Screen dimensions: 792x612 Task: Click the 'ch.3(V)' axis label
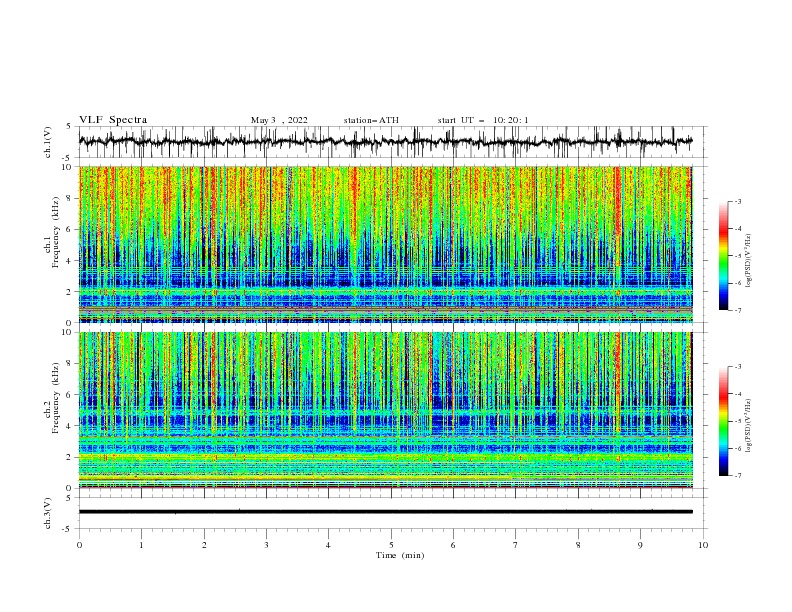pos(48,513)
